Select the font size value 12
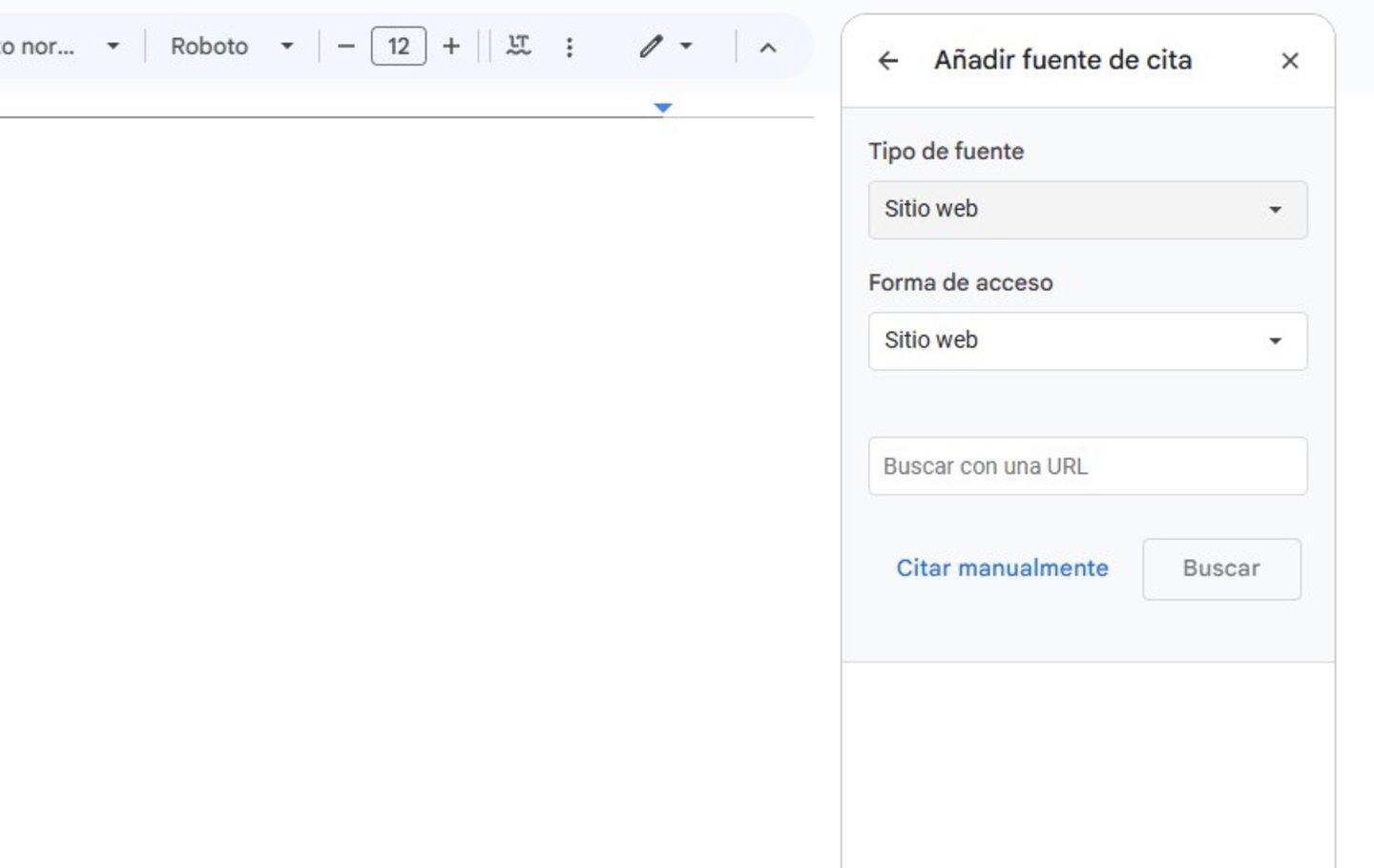1374x868 pixels. 399,46
